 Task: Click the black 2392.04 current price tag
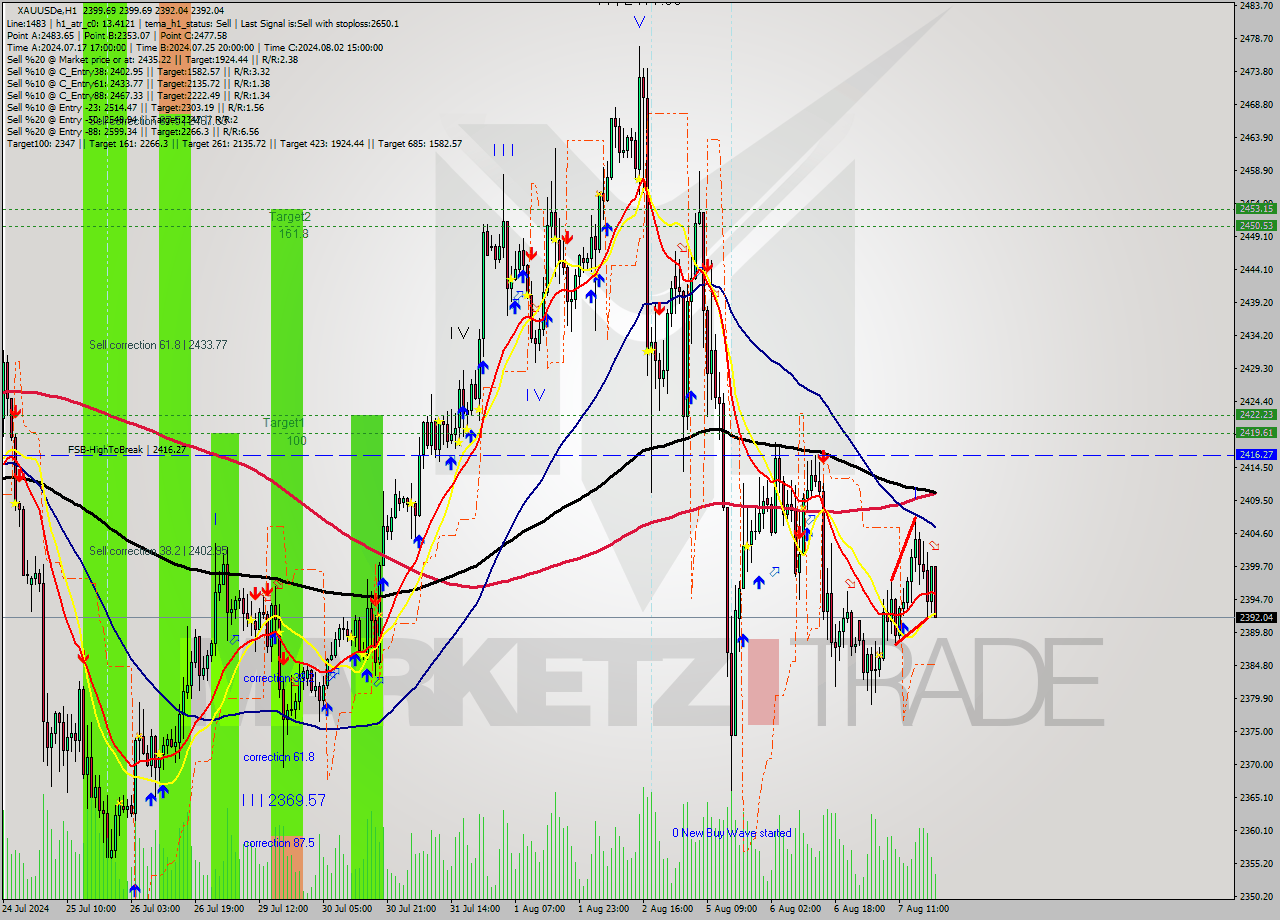pos(1256,617)
